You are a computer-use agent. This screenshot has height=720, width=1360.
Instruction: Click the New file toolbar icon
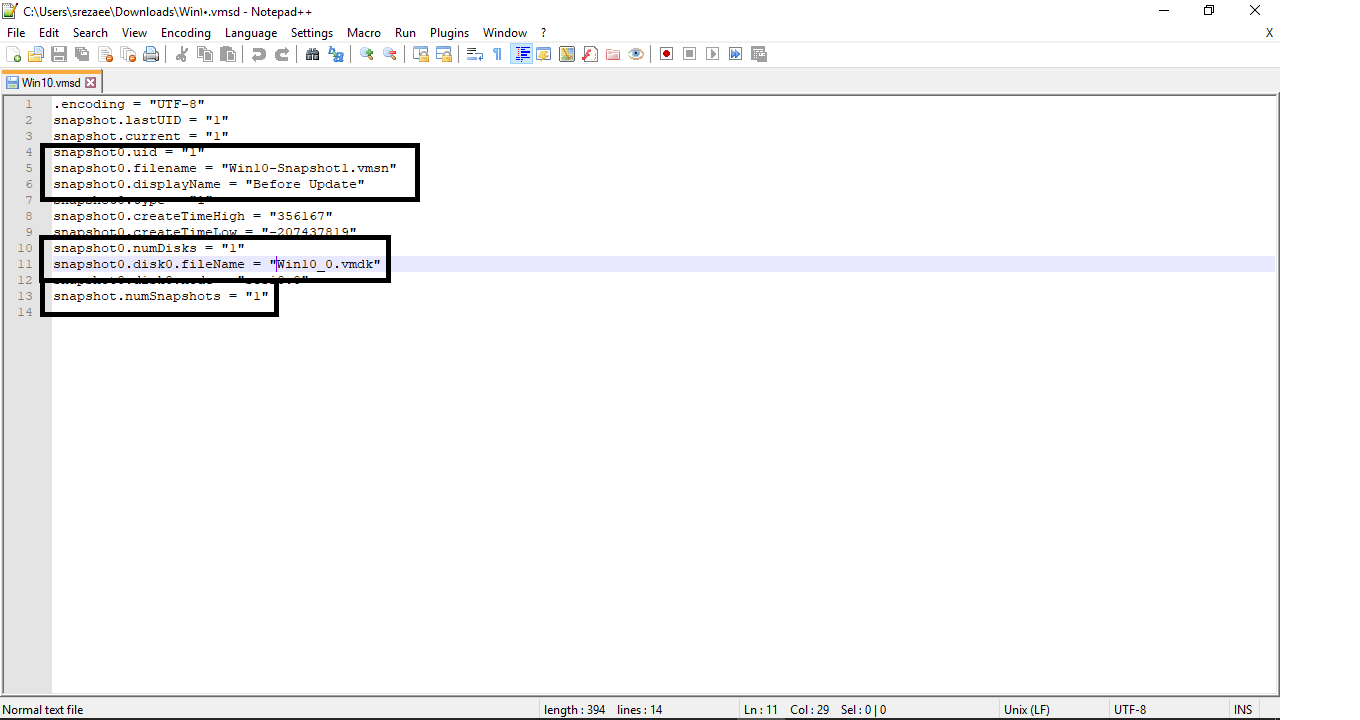tap(13, 54)
